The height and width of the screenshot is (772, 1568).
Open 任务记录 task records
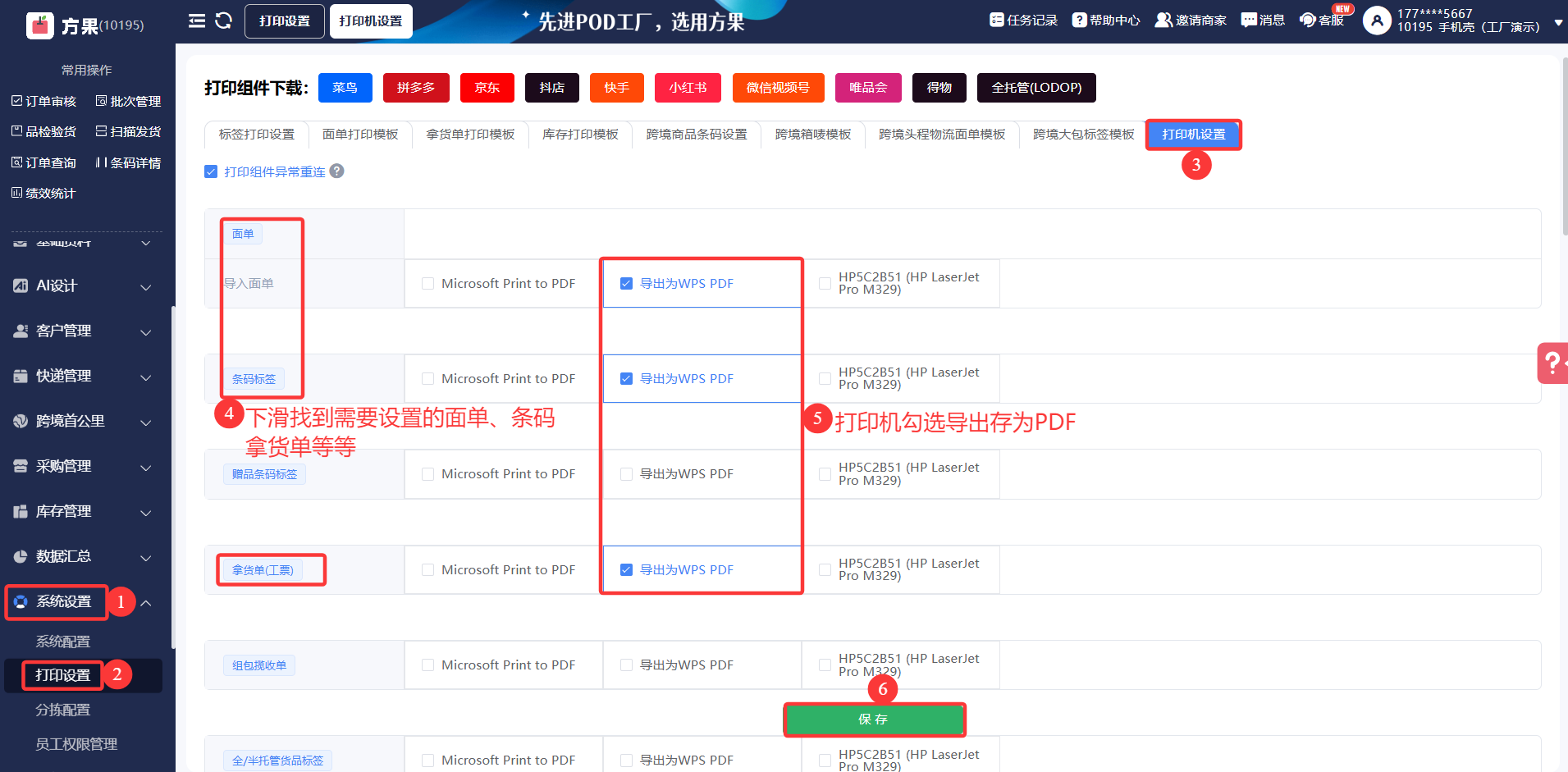(1023, 21)
